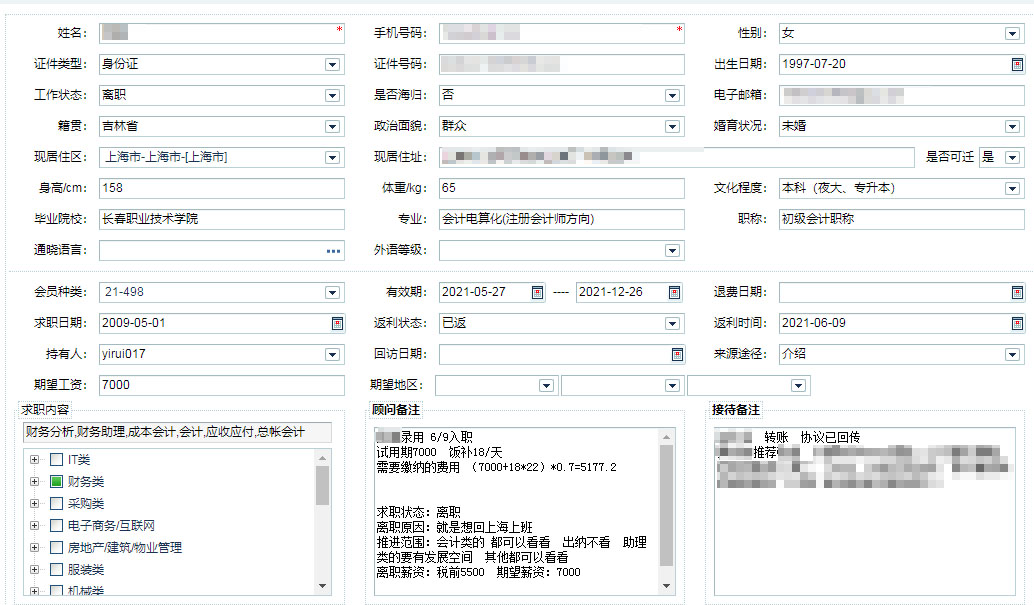Open the 籍贯 dropdown showing 吉林省
Viewport: 1034px width, 605px height.
click(332, 127)
